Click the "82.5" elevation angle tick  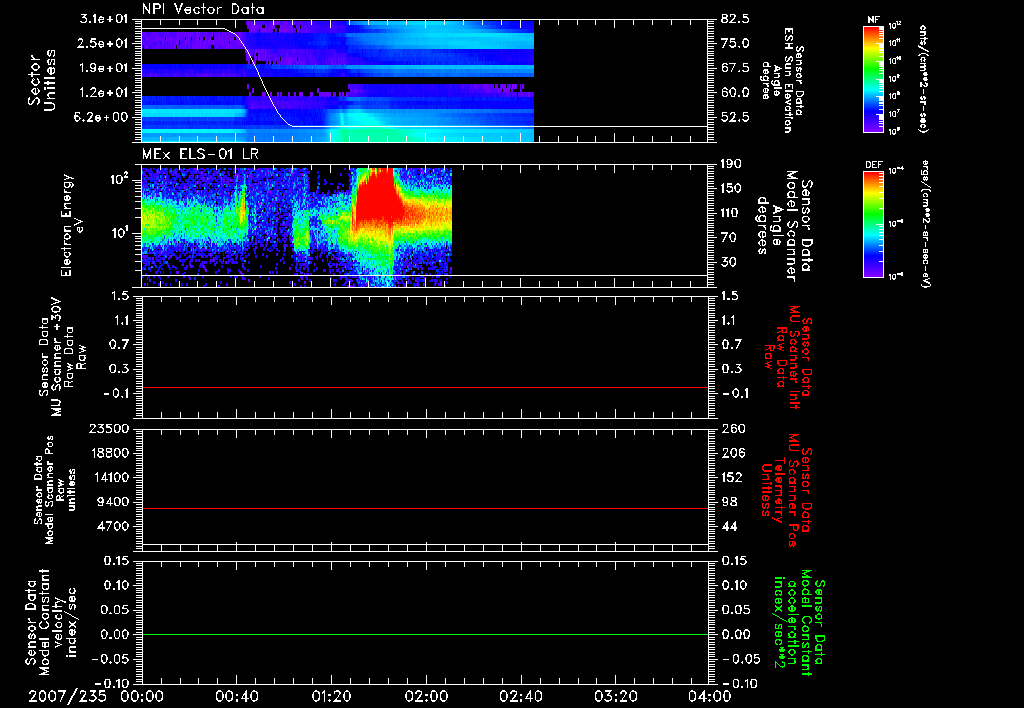(735, 19)
